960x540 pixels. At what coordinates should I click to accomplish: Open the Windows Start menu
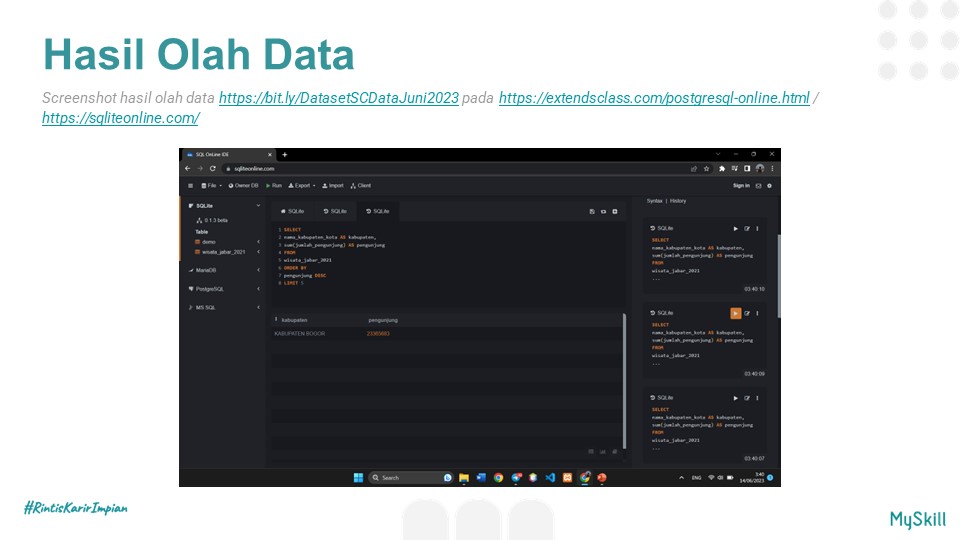click(358, 478)
